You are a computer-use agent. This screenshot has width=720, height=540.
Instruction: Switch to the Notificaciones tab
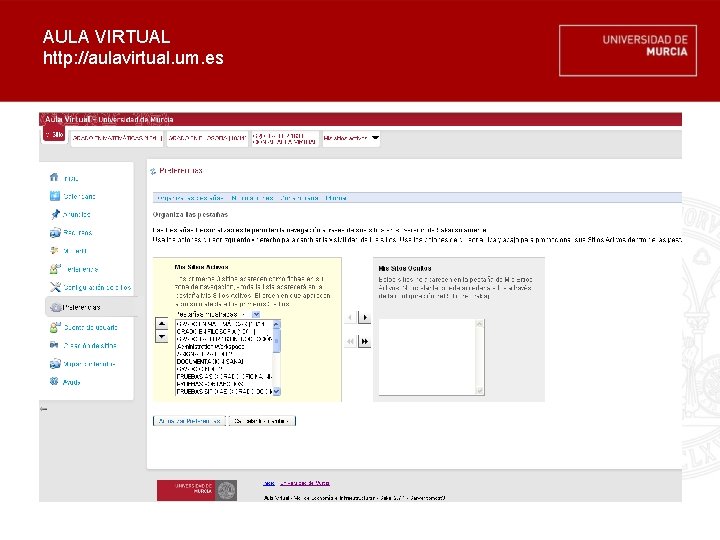(x=253, y=198)
